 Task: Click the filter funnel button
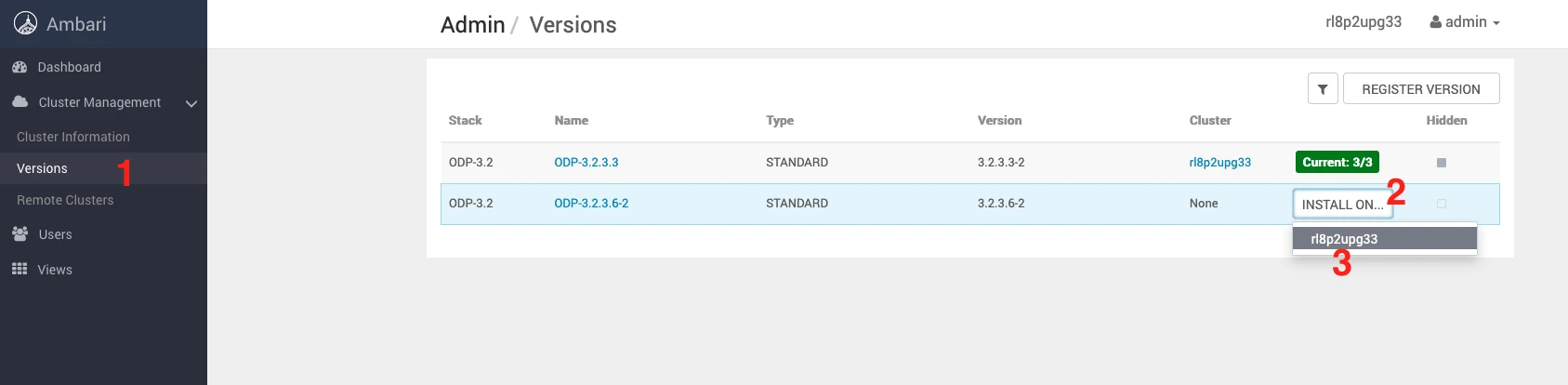[x=1323, y=89]
